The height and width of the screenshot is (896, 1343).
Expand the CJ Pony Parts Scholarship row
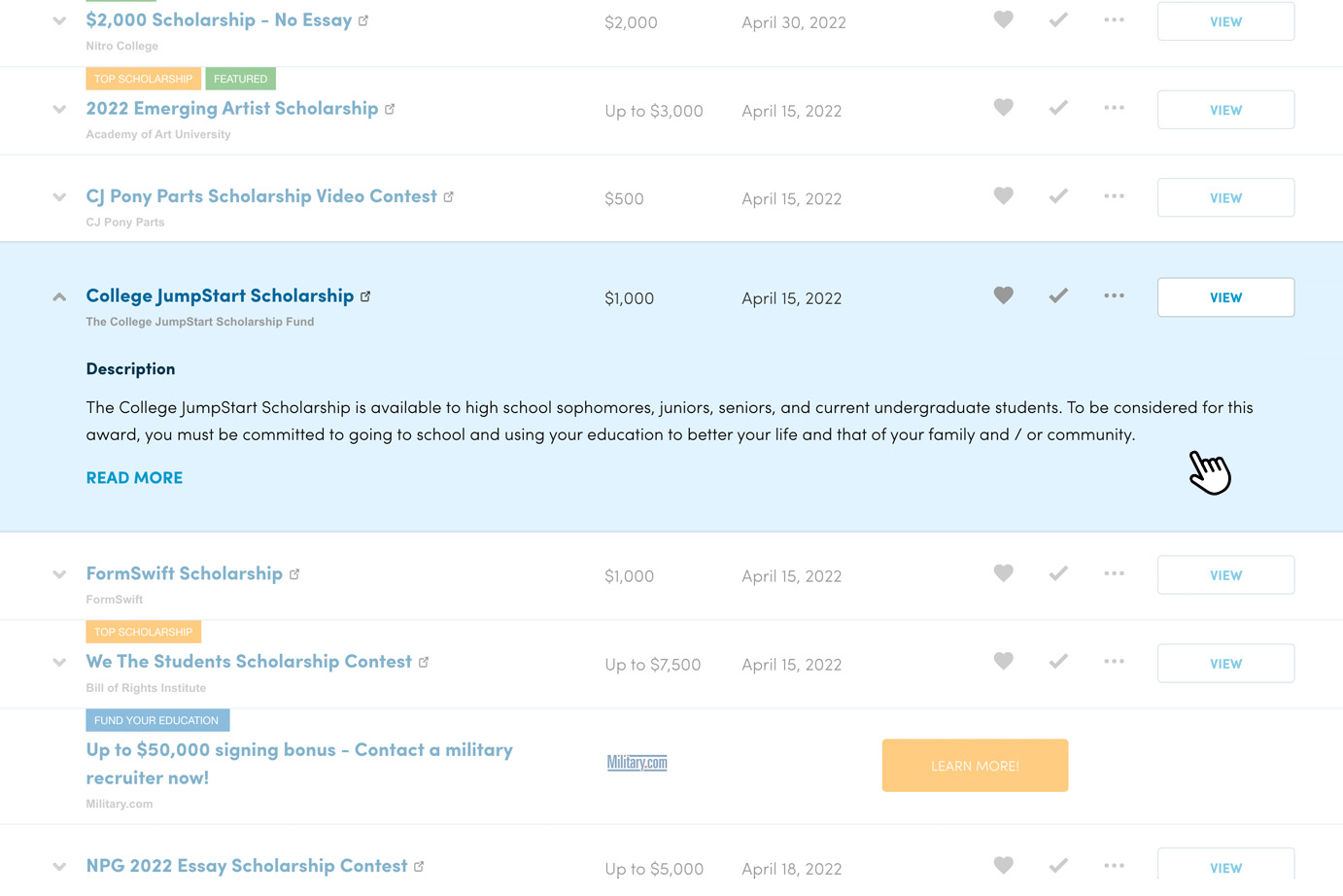point(58,195)
